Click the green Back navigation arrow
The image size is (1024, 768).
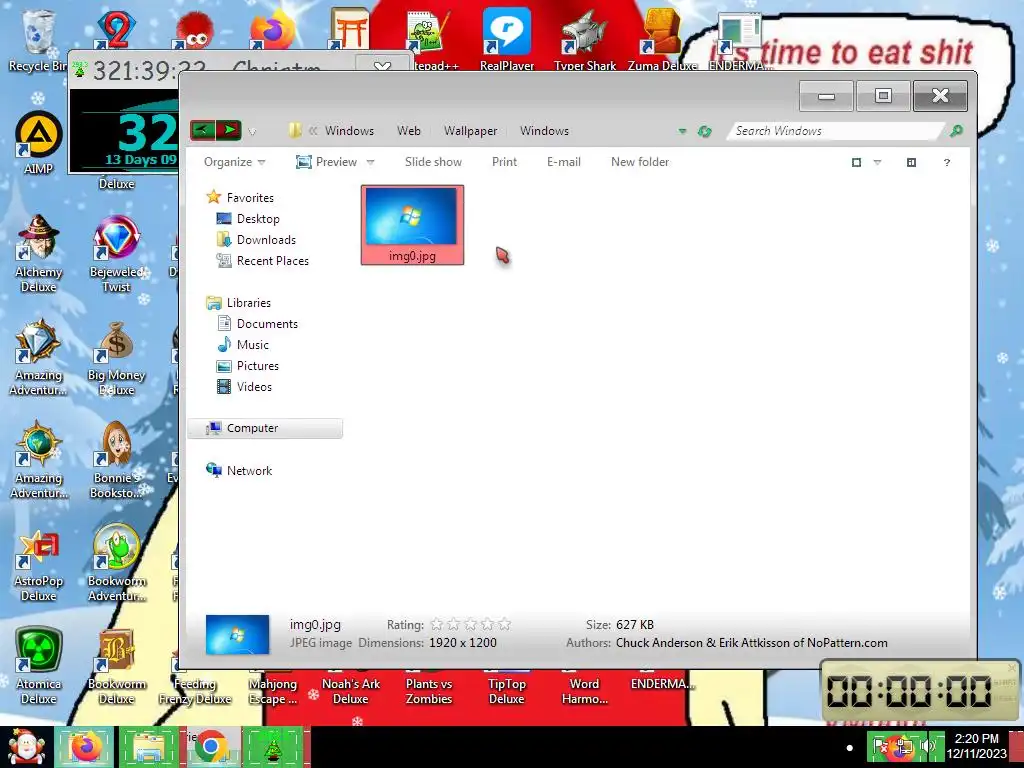coord(202,131)
